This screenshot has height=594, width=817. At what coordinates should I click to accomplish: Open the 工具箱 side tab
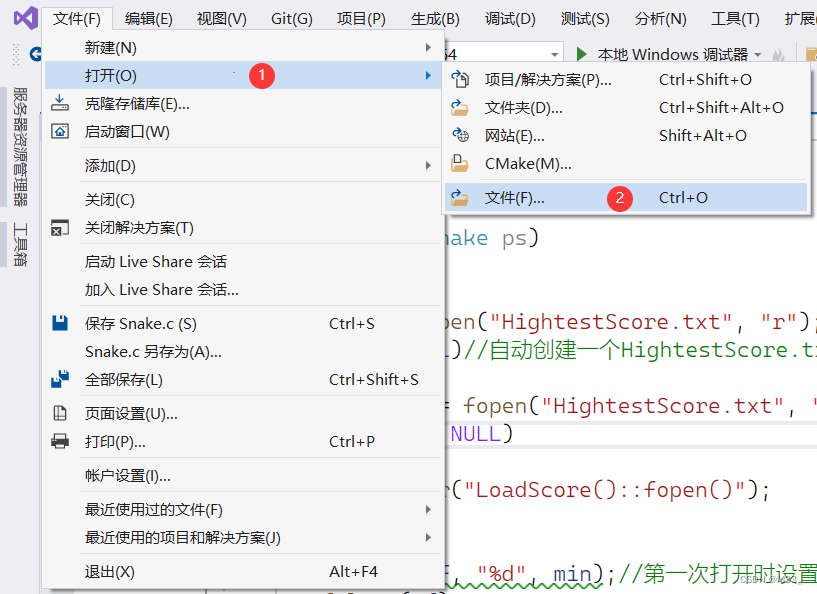click(x=20, y=244)
